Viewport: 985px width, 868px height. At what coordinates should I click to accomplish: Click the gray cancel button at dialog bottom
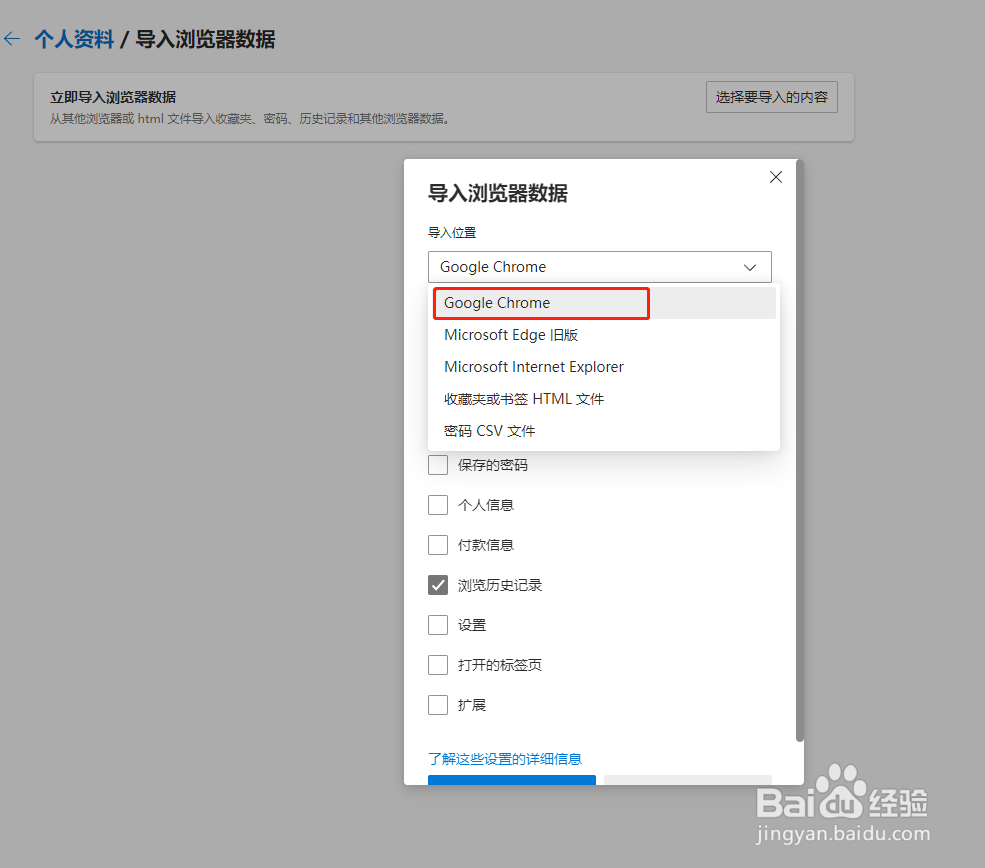point(688,780)
